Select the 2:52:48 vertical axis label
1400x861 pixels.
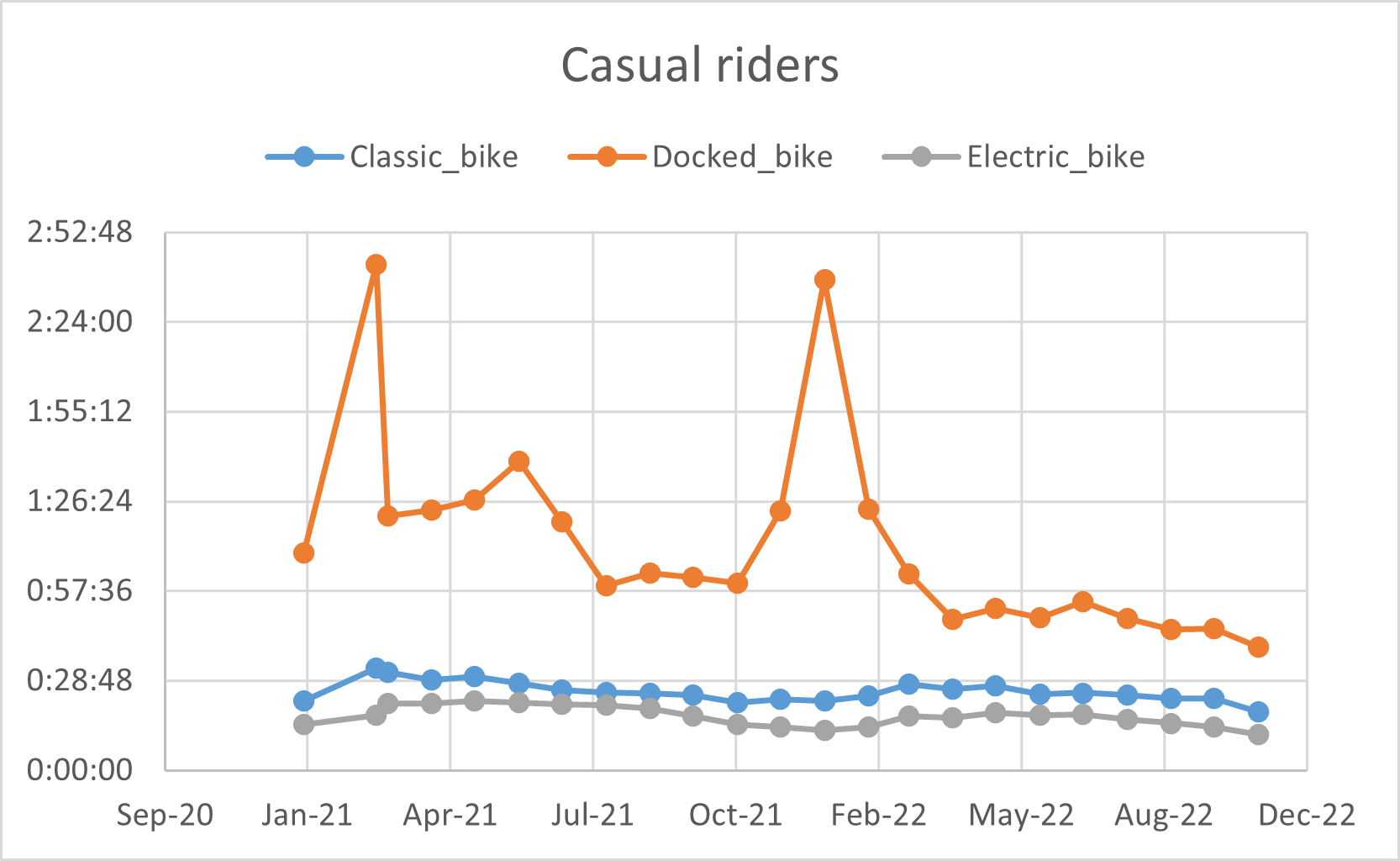click(x=80, y=232)
